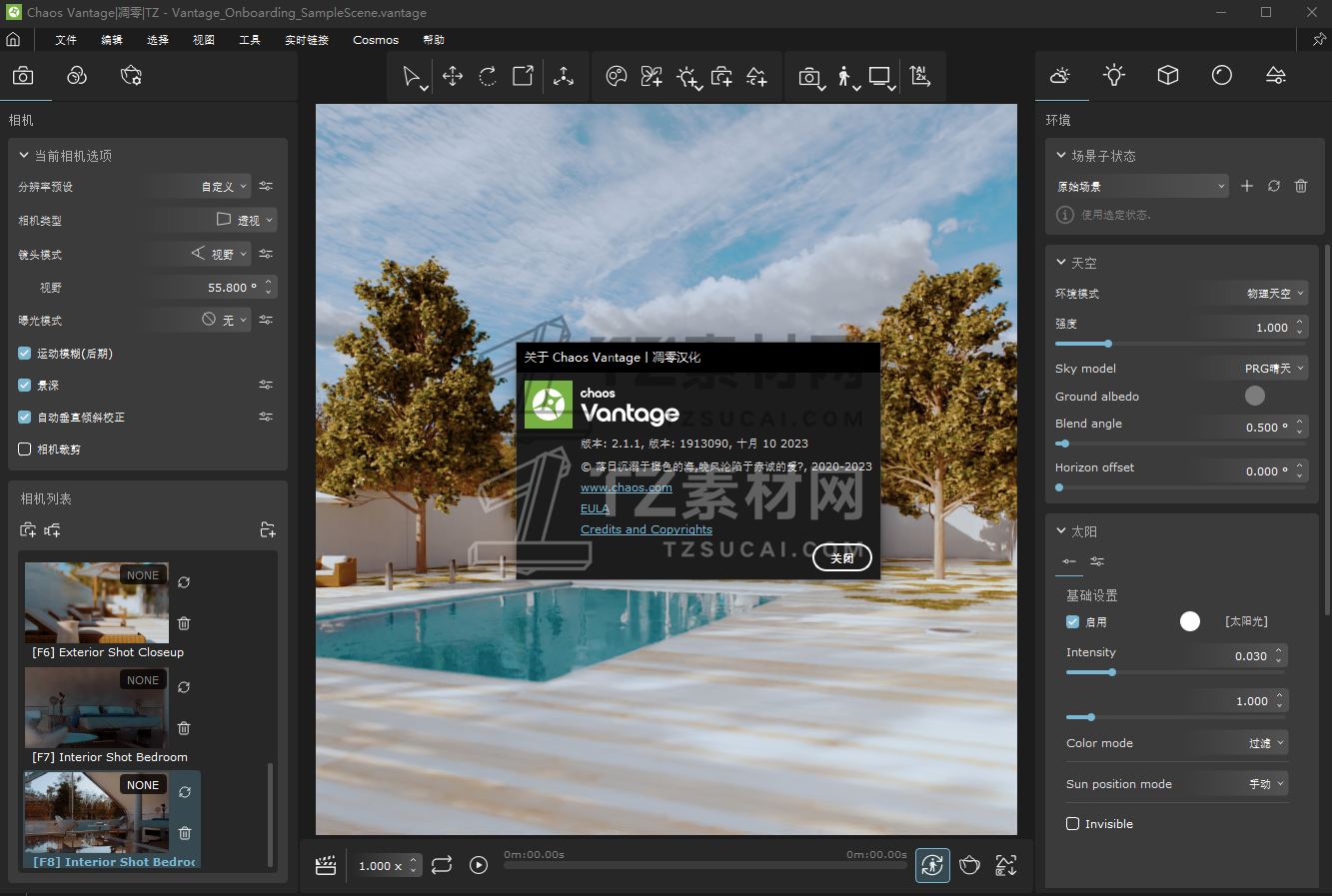Update scene state with refresh icon
The height and width of the screenshot is (896, 1332).
coord(1274,186)
